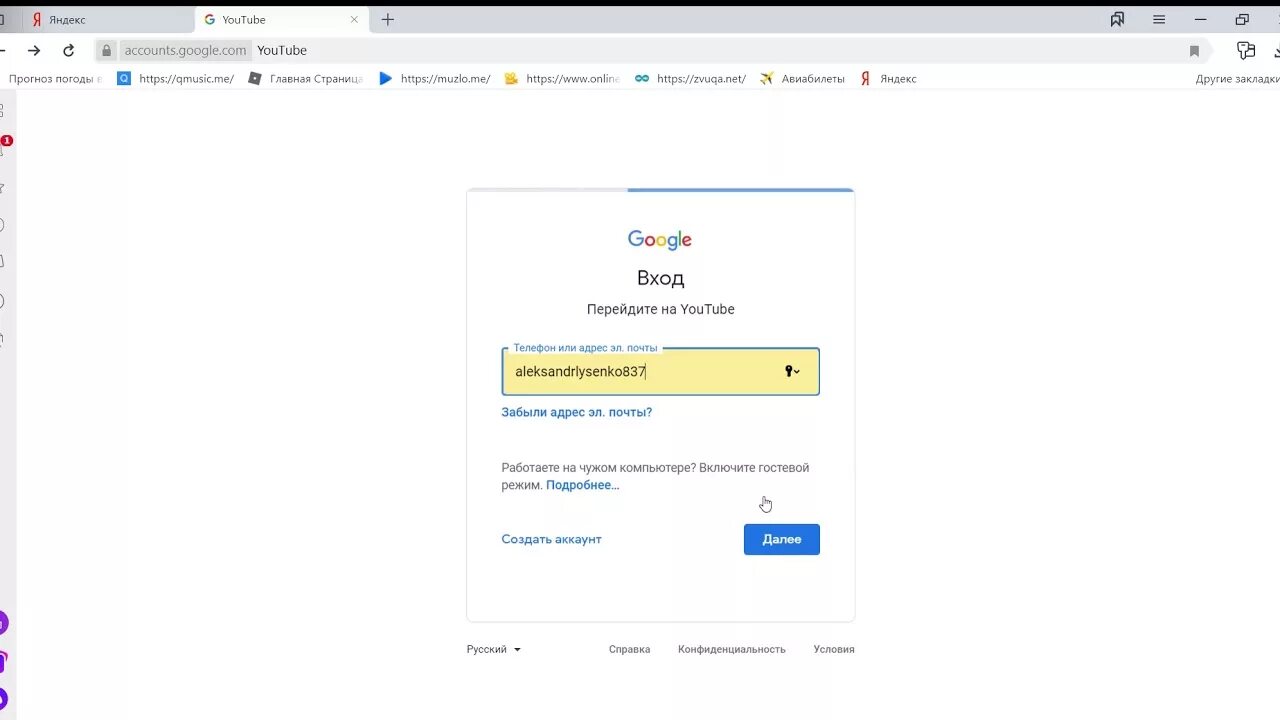
Task: Open Подробнее link about guest mode
Action: click(x=582, y=485)
